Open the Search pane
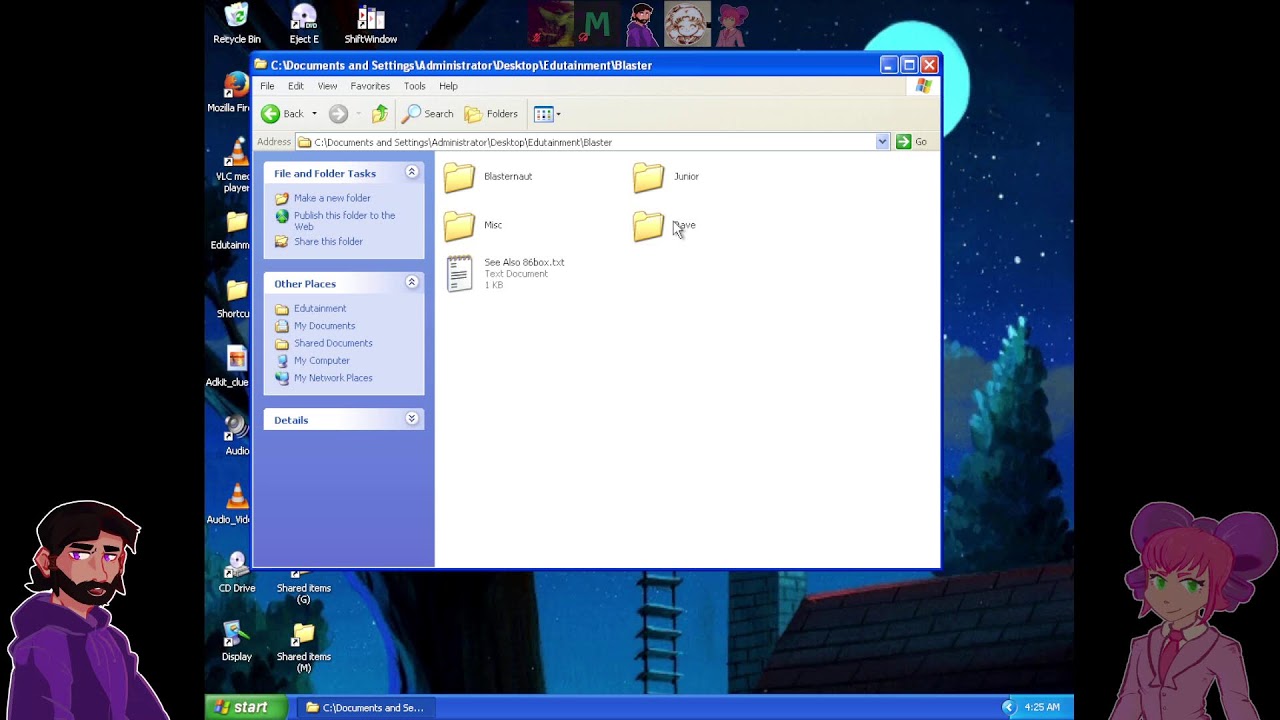The width and height of the screenshot is (1280, 720). pyautogui.click(x=428, y=114)
